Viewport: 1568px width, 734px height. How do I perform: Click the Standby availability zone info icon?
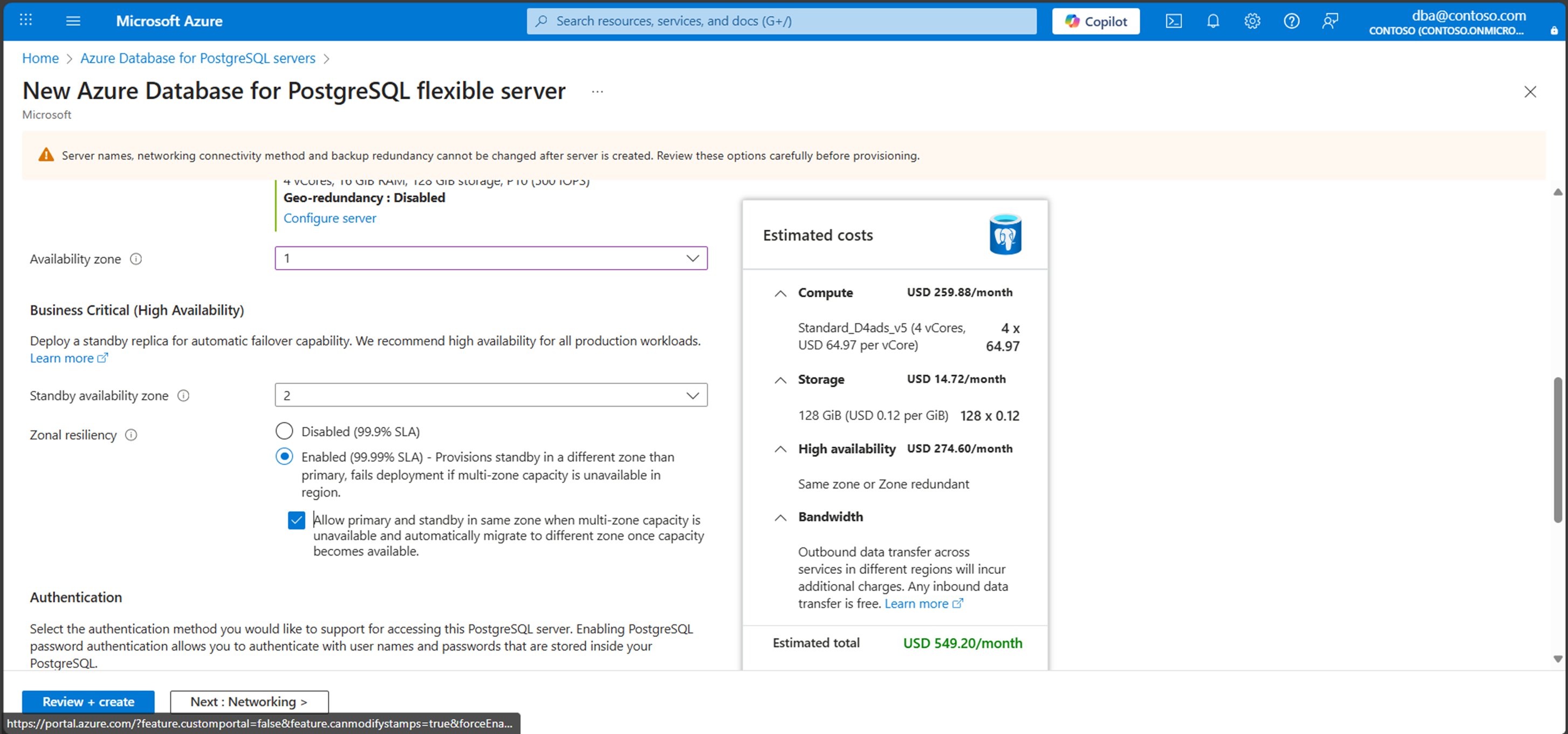coord(183,396)
